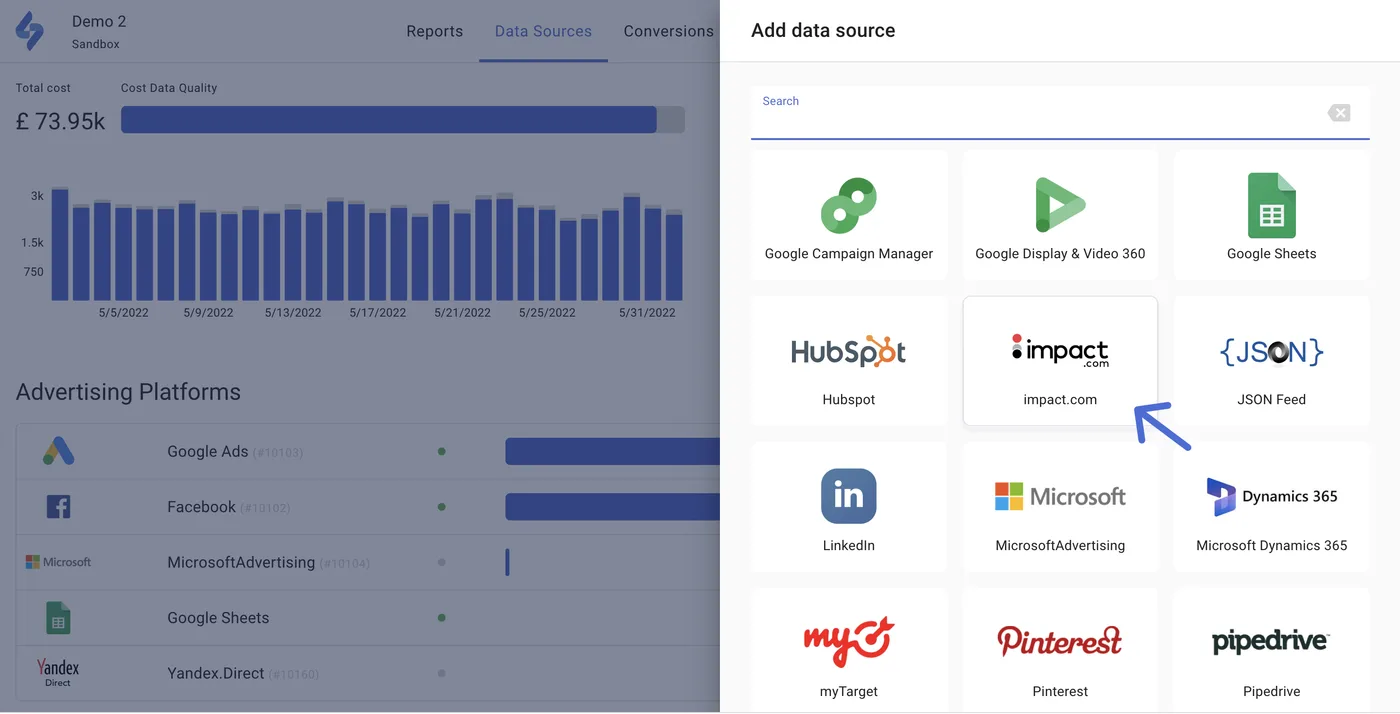Choose the Google Display & Video 360 icon
The image size is (1400, 714).
pyautogui.click(x=1059, y=204)
